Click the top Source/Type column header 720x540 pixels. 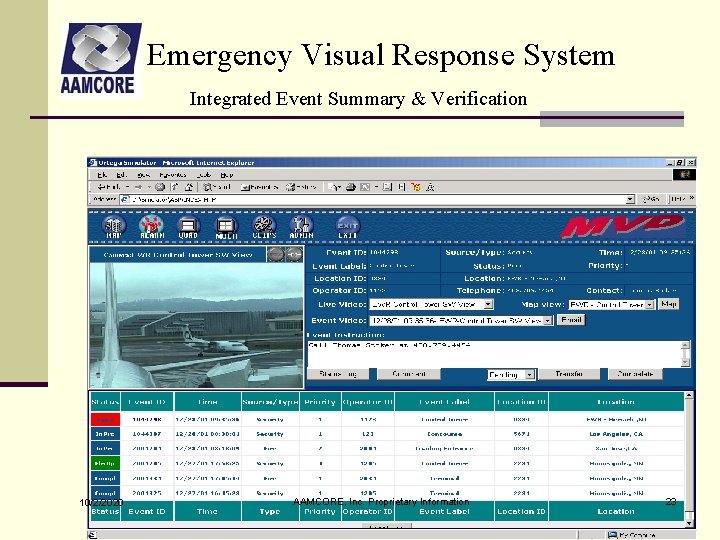tap(270, 402)
